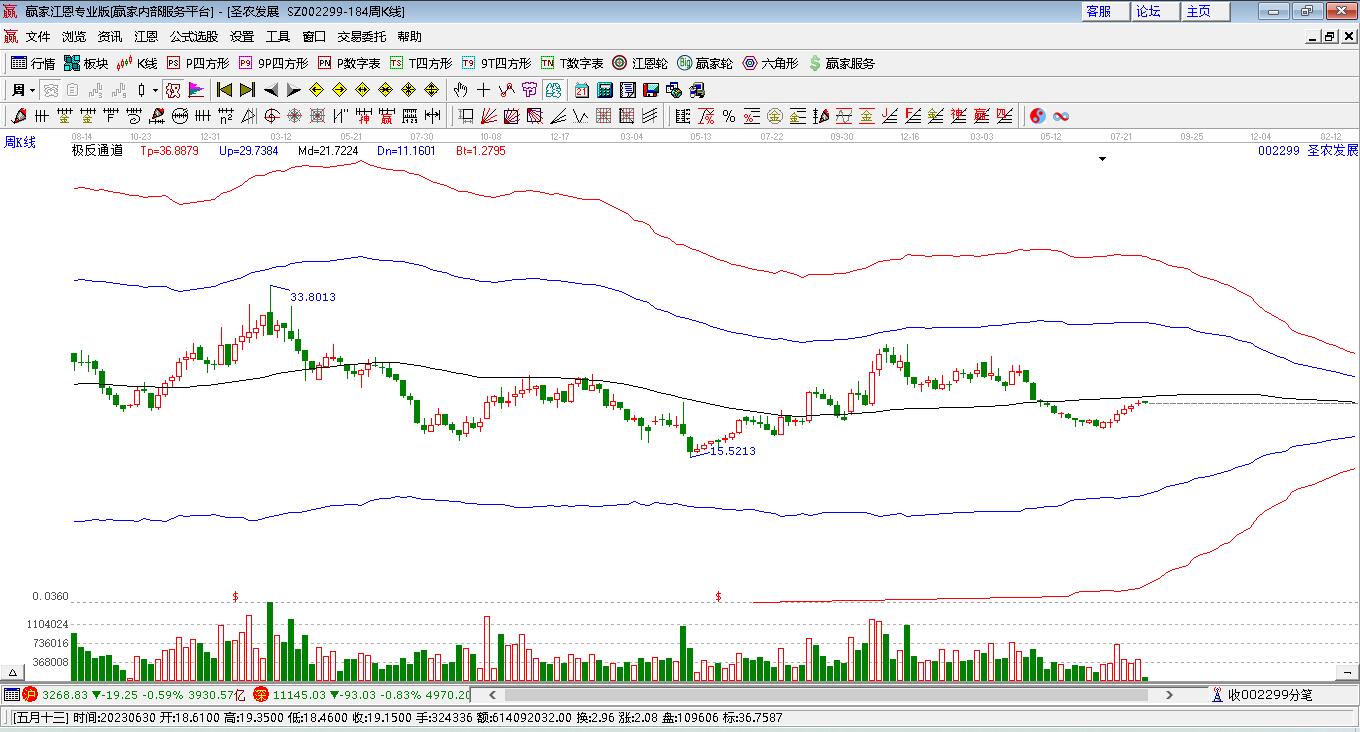Click the bottom scrollbar left arrow
This screenshot has height=732, width=1360.
click(491, 694)
